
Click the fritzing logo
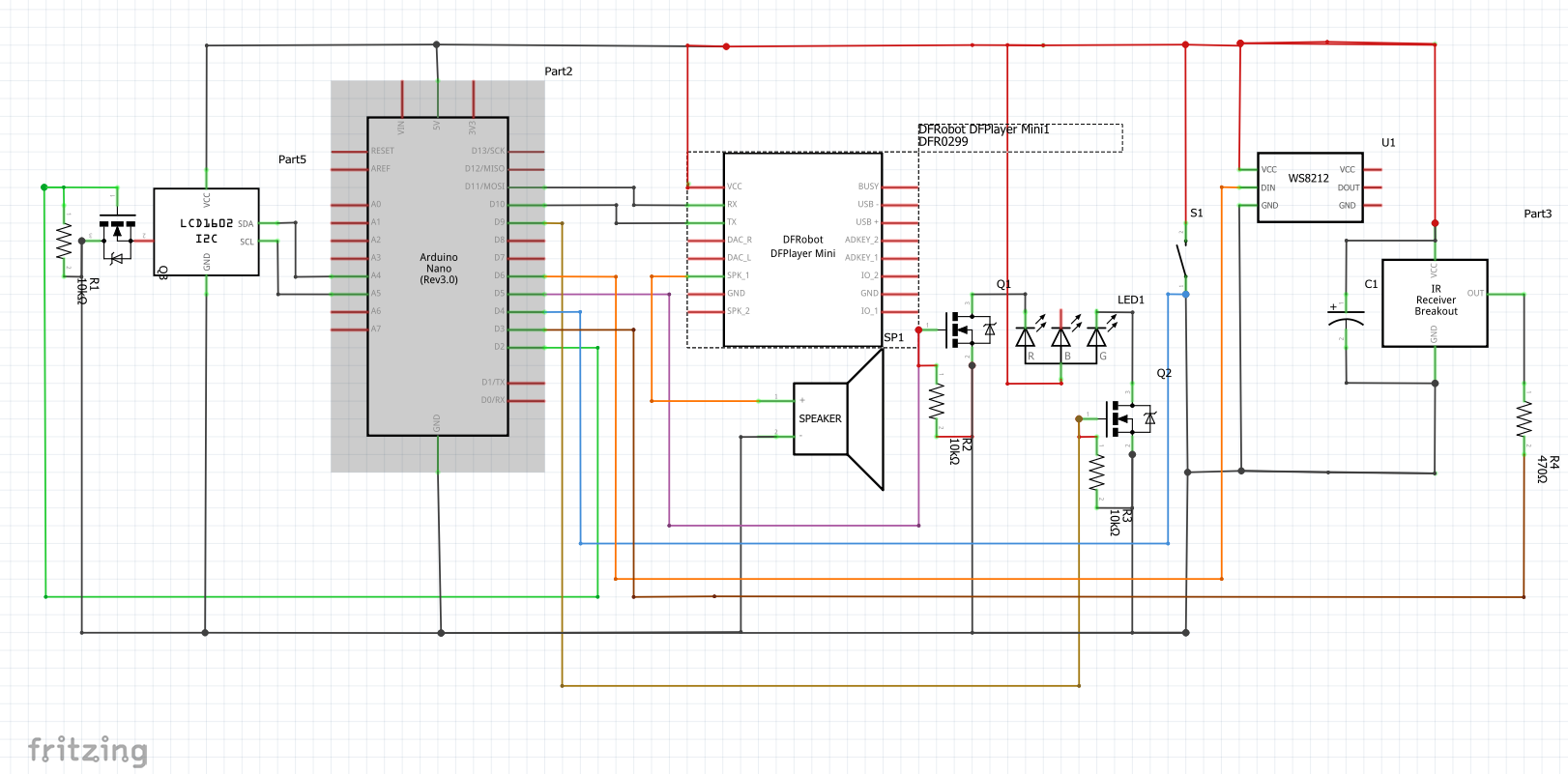pyautogui.click(x=88, y=750)
